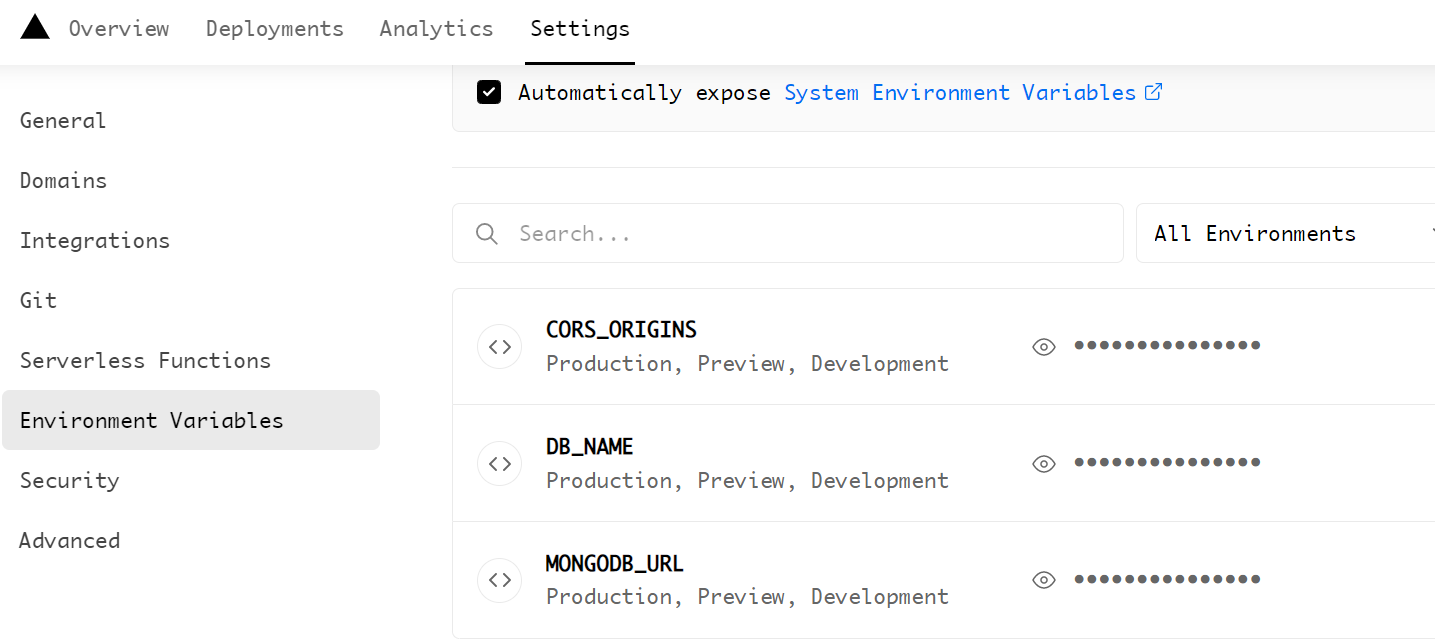Select the Git settings section
This screenshot has width=1435, height=643.
(38, 300)
